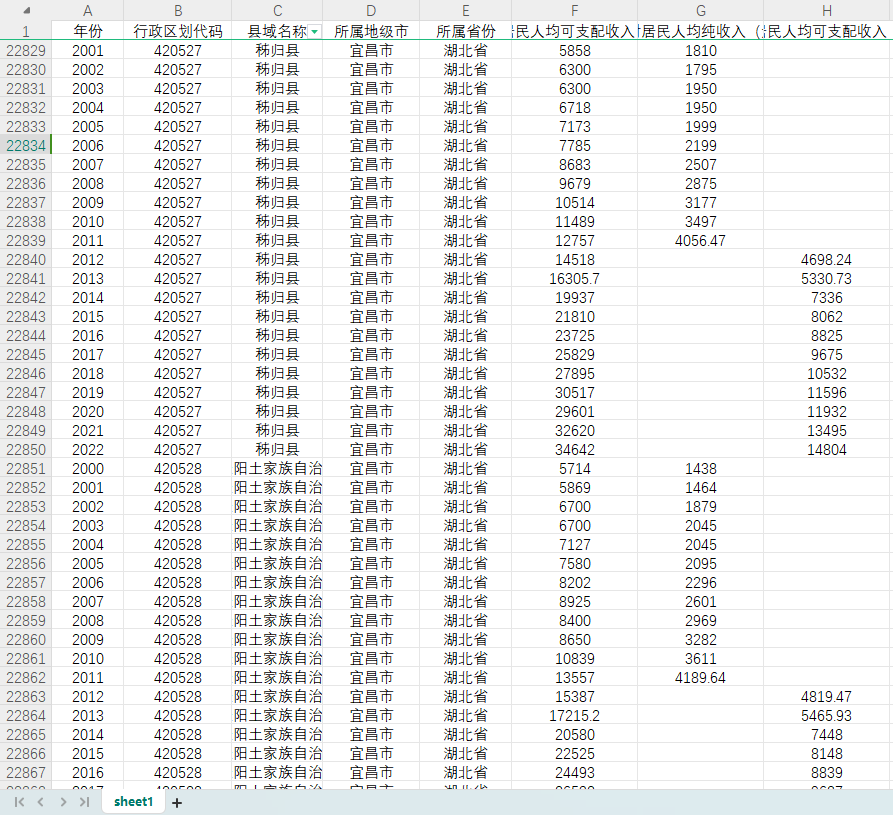Image resolution: width=893 pixels, height=815 pixels.
Task: Click cell with value 7336
Action: point(827,298)
